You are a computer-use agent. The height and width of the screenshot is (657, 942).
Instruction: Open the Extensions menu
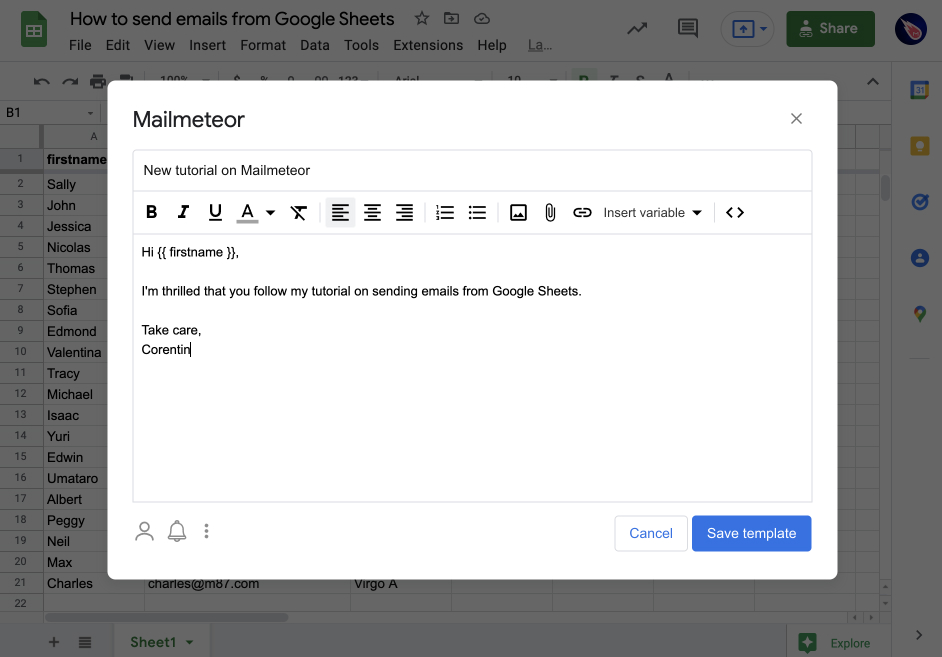[428, 45]
